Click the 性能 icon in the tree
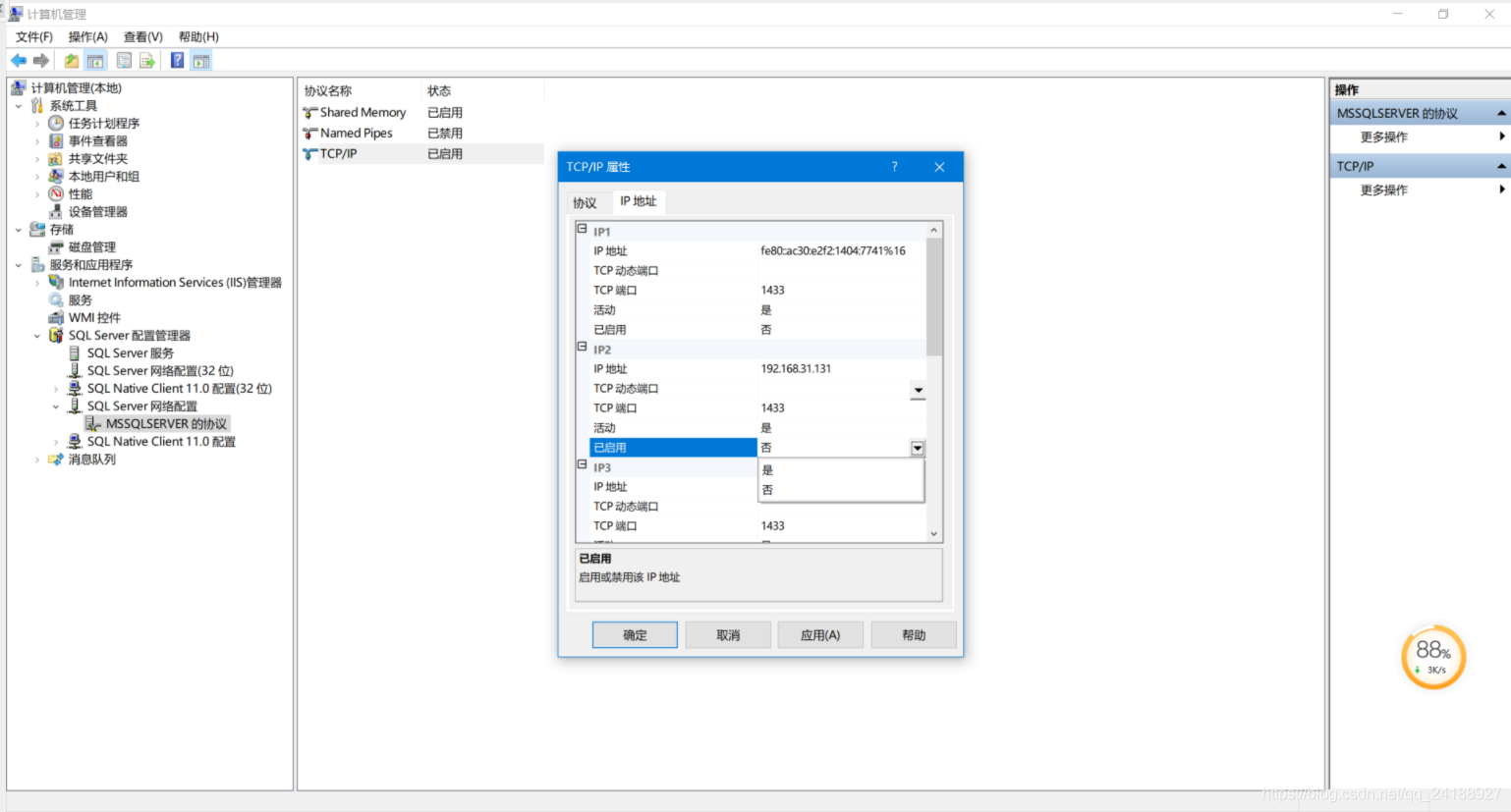 [56, 193]
